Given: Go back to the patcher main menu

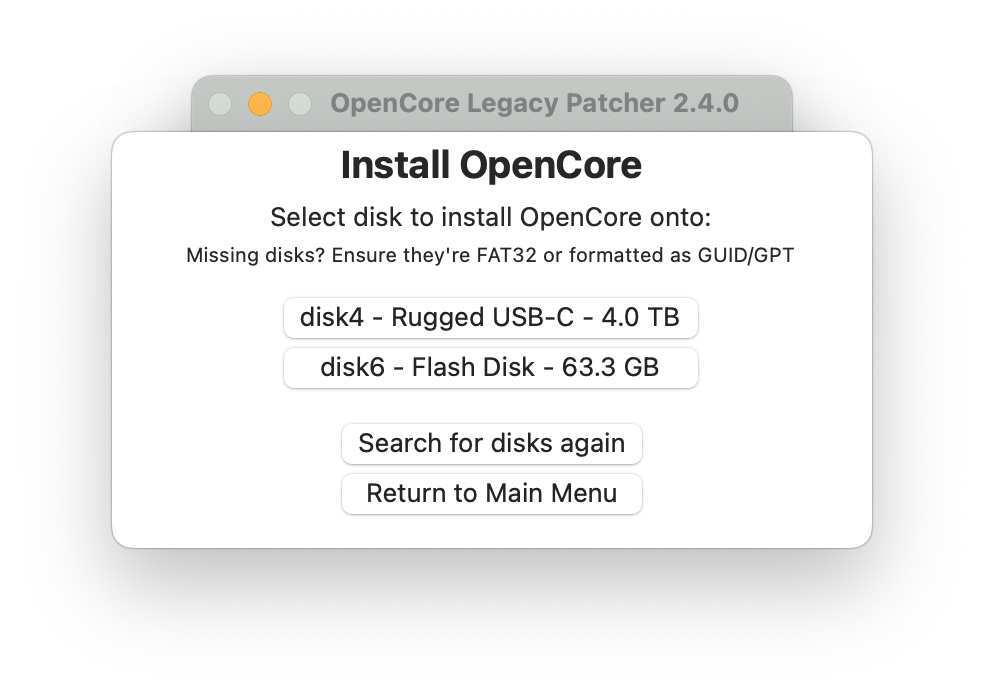Looking at the screenshot, I should (491, 493).
